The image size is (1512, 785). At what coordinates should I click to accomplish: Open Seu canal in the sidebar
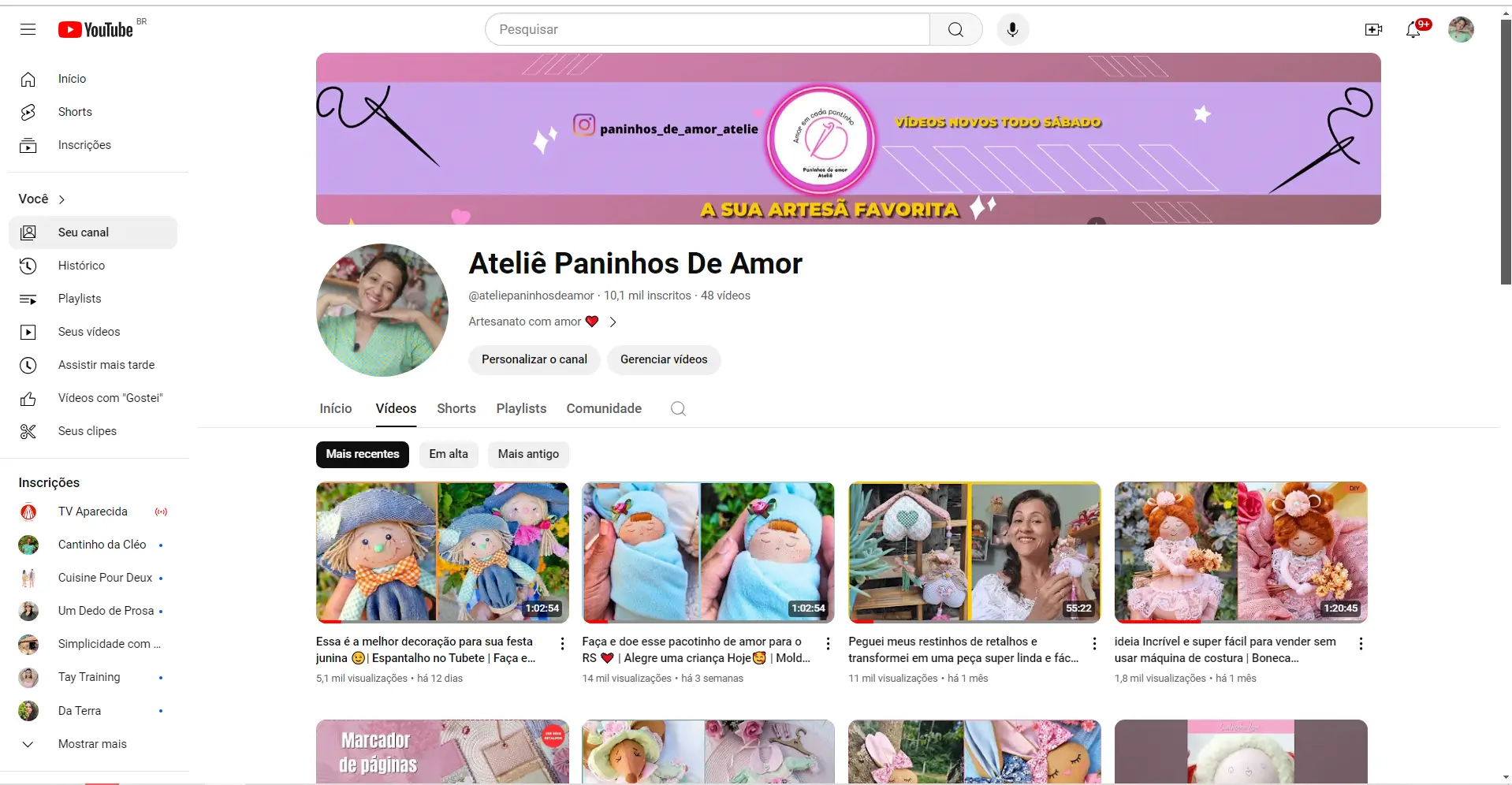click(93, 233)
